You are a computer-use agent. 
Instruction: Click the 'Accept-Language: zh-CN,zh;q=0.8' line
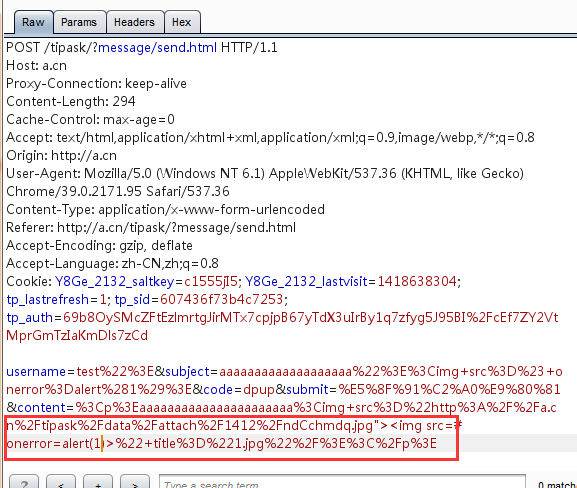112,264
